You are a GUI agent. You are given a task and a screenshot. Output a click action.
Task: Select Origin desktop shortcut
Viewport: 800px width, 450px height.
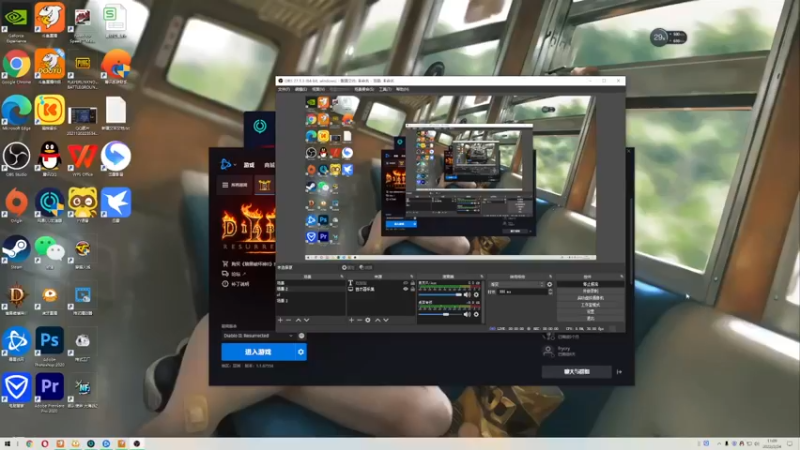(x=16, y=205)
